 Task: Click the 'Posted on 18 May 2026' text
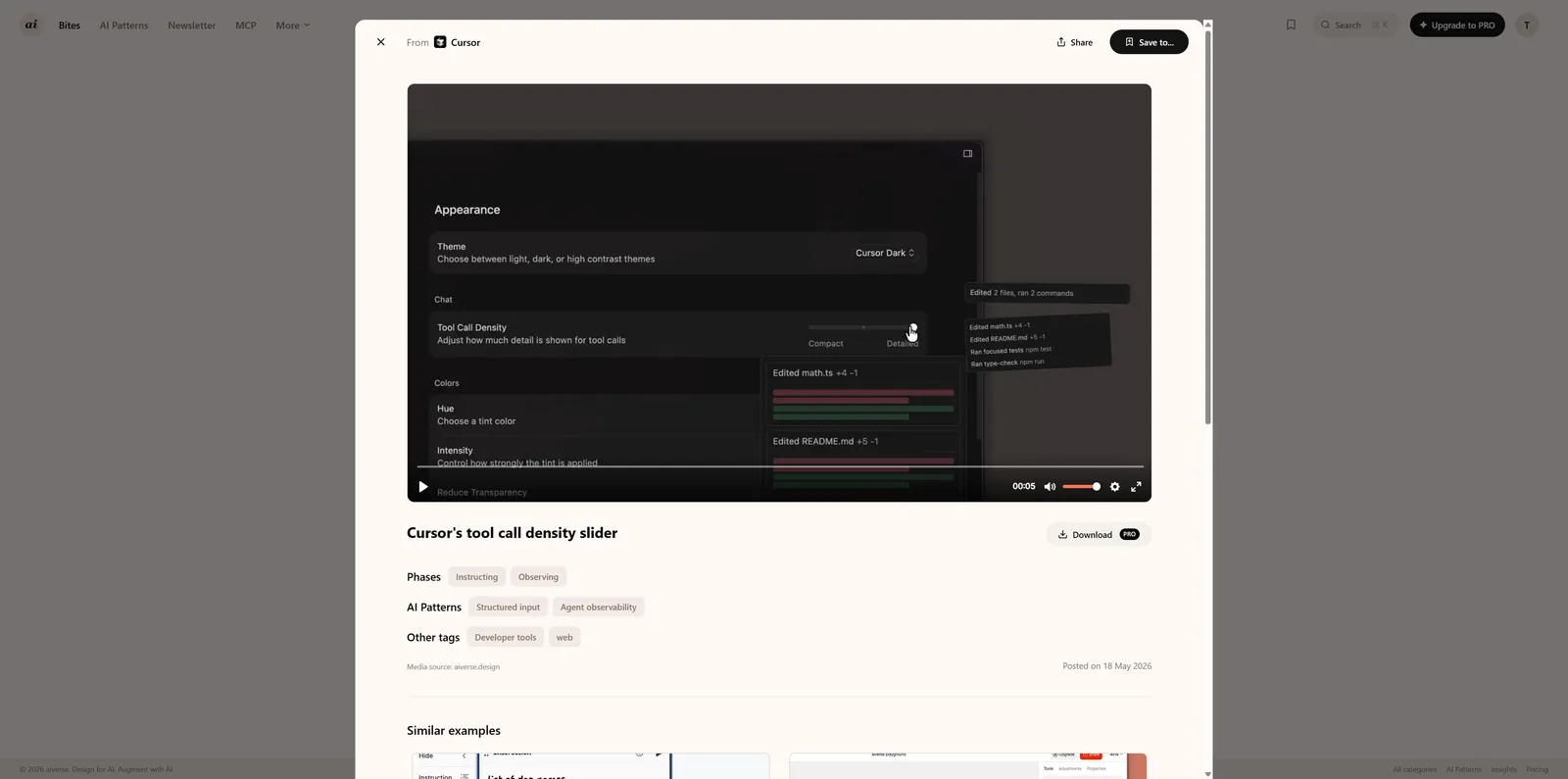coord(1106,666)
